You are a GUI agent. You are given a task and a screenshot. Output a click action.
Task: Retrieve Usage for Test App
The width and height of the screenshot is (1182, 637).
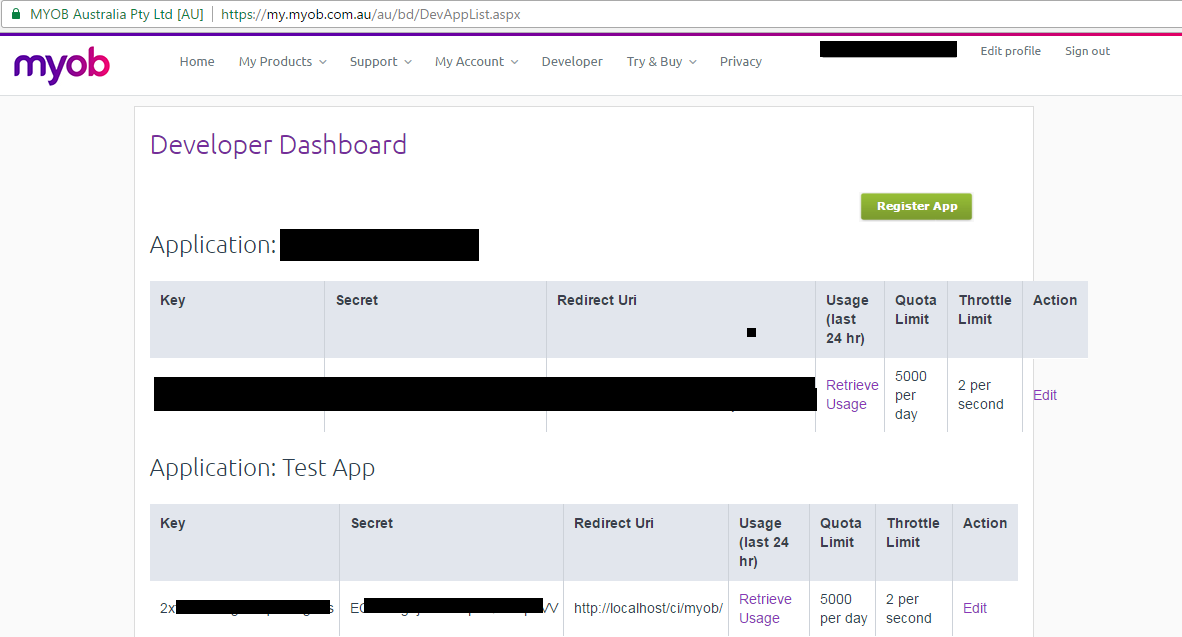[765, 607]
